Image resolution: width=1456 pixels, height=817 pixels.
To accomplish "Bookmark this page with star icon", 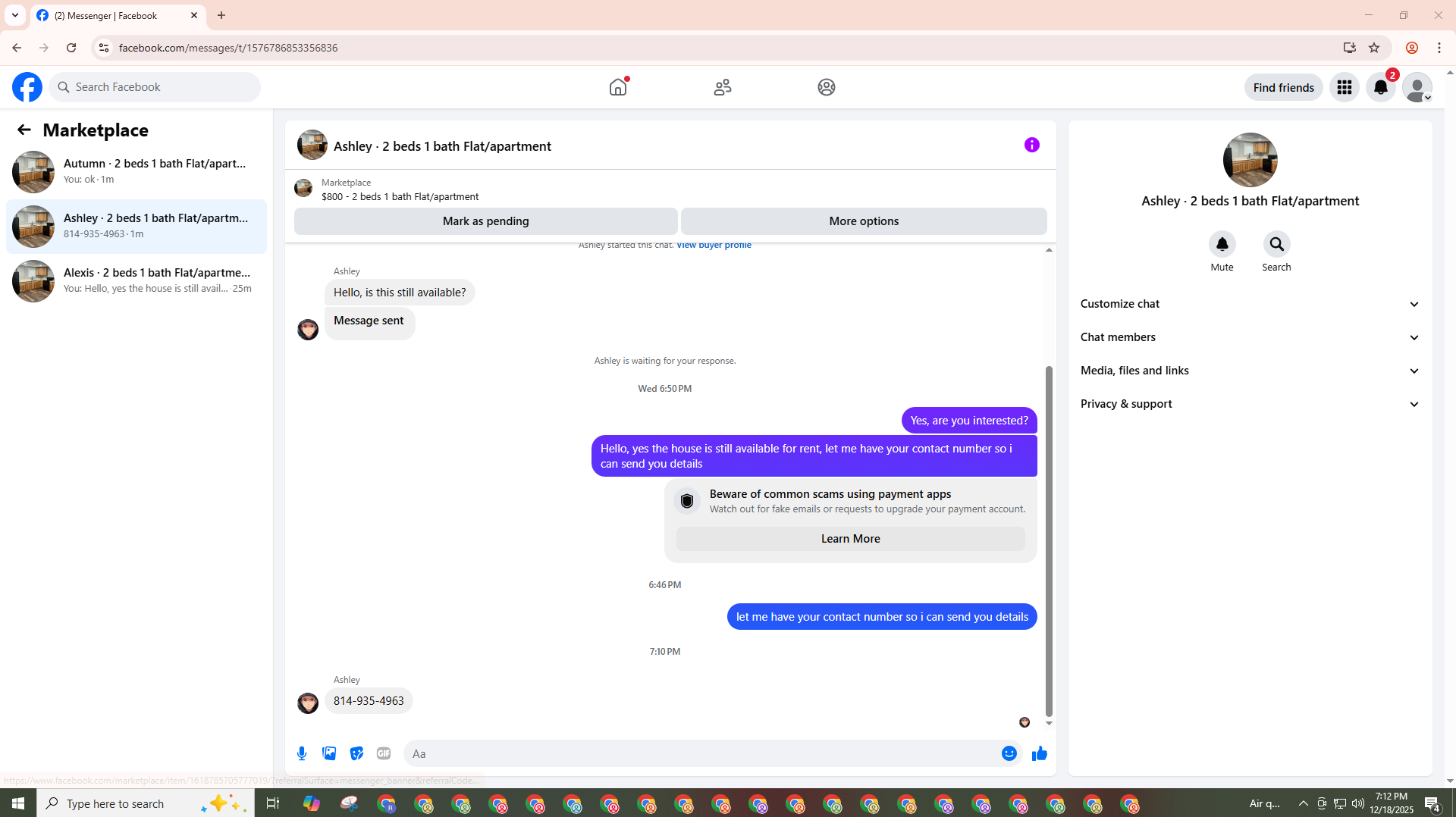I will pos(1374,48).
